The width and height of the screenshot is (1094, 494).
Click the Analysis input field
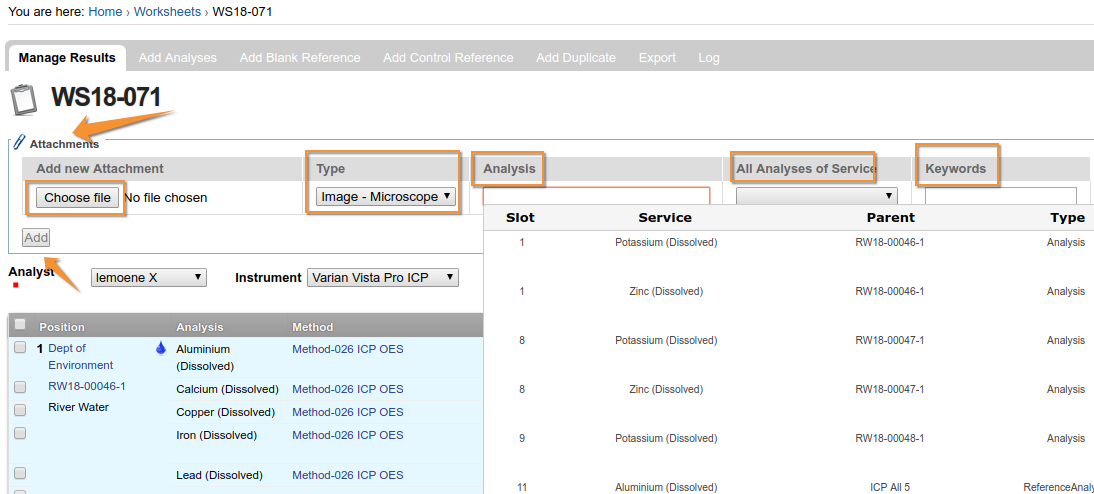pyautogui.click(x=596, y=197)
